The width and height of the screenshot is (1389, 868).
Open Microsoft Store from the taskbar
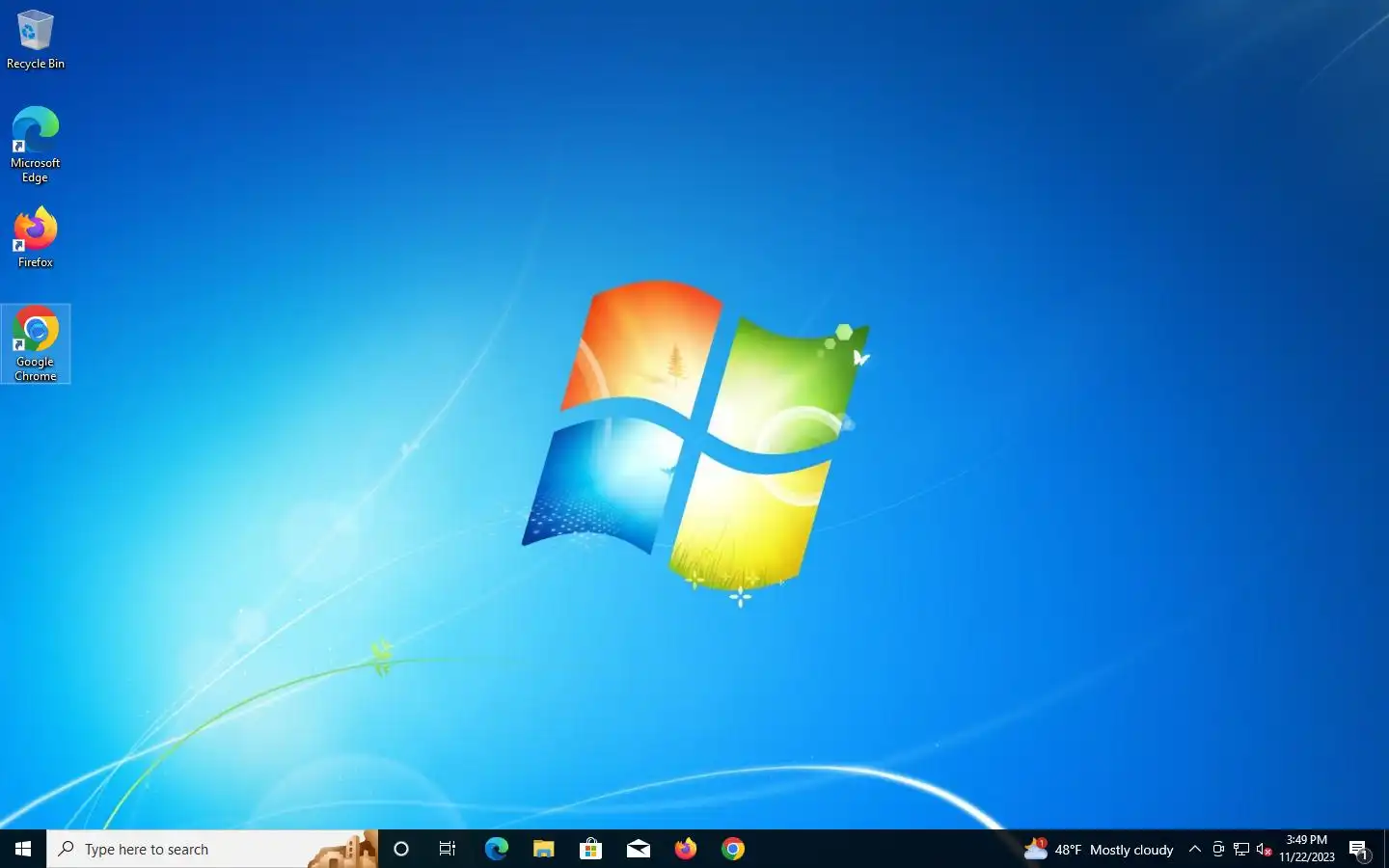click(590, 849)
